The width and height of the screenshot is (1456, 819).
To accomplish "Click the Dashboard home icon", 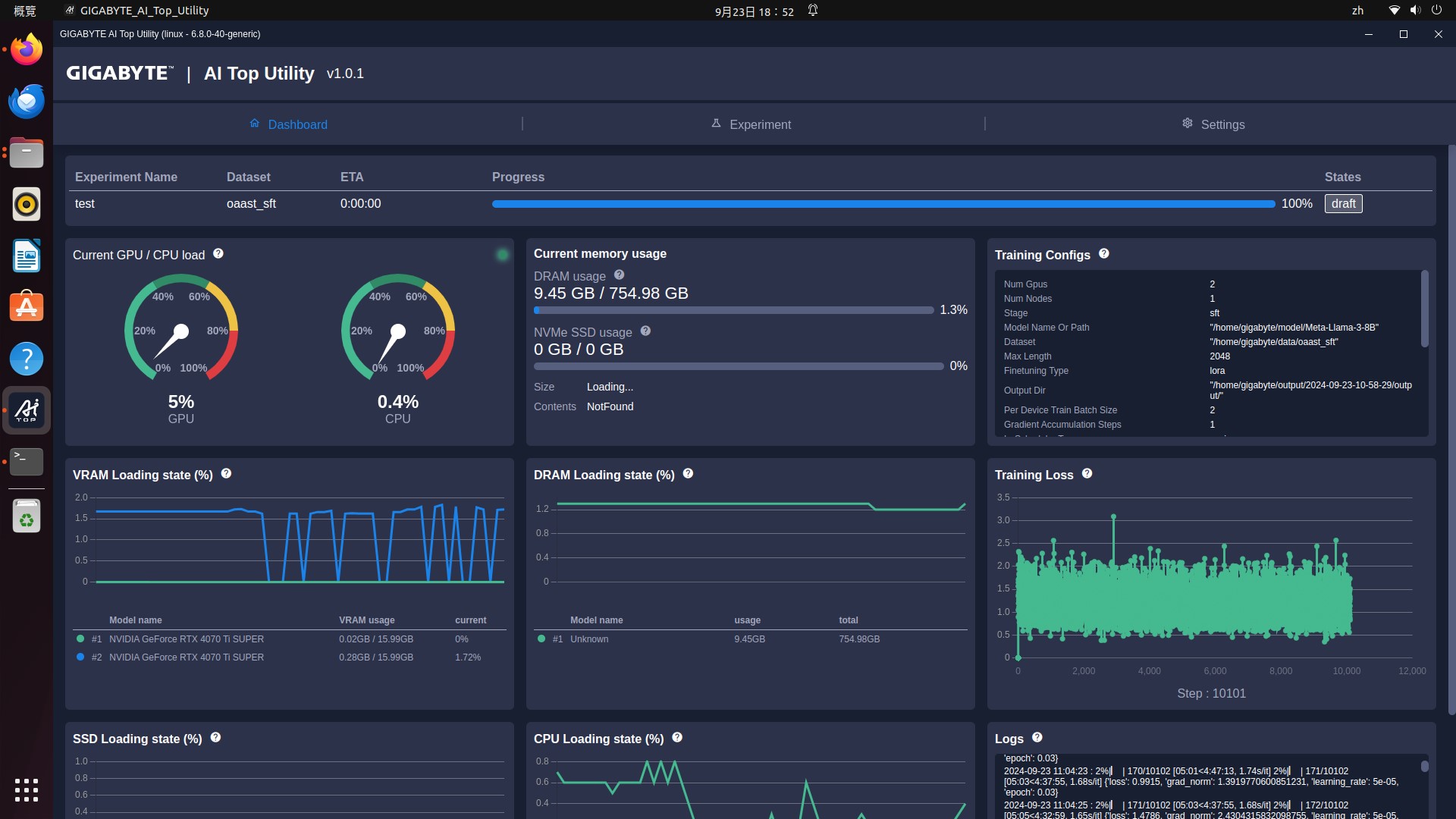I will coord(255,124).
